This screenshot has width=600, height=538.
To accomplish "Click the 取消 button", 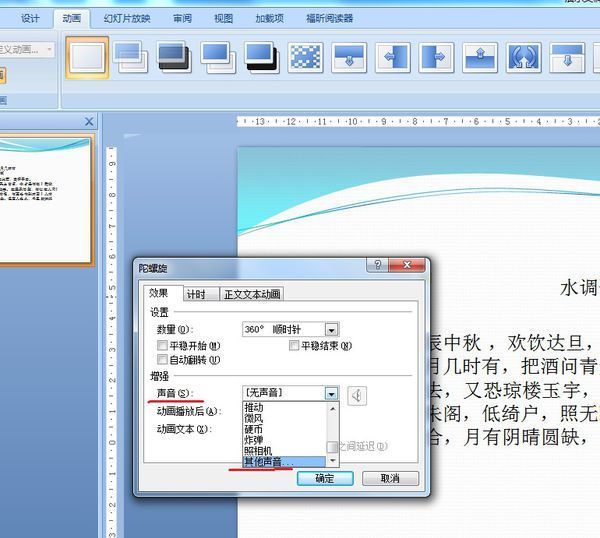I will coord(382,479).
